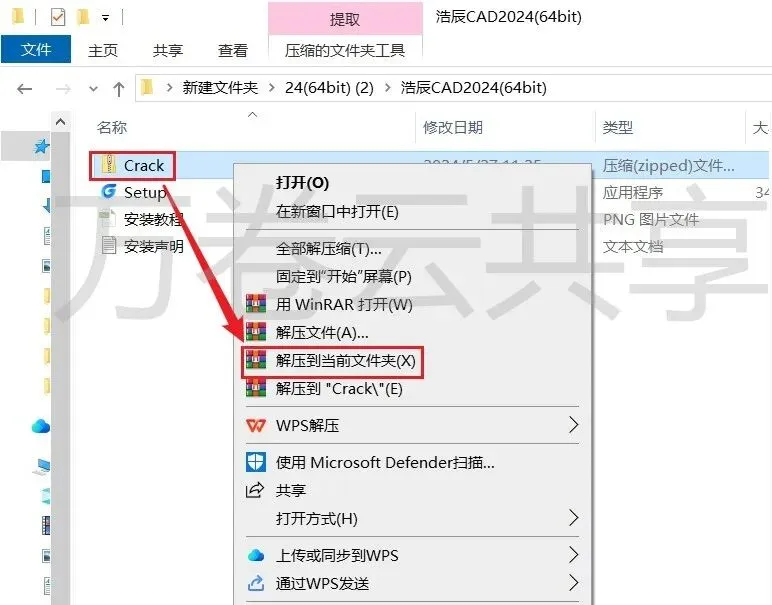This screenshot has width=772, height=605.
Task: Go up one folder level arrow
Action: pos(118,89)
